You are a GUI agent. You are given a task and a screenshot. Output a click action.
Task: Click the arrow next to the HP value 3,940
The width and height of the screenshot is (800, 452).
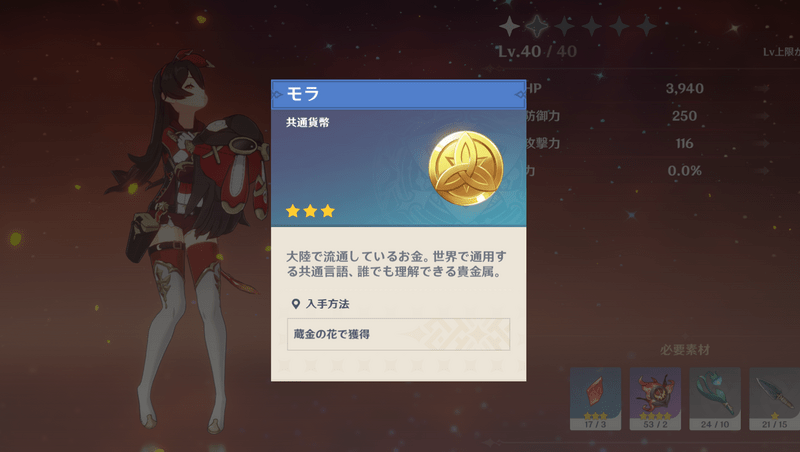click(762, 88)
